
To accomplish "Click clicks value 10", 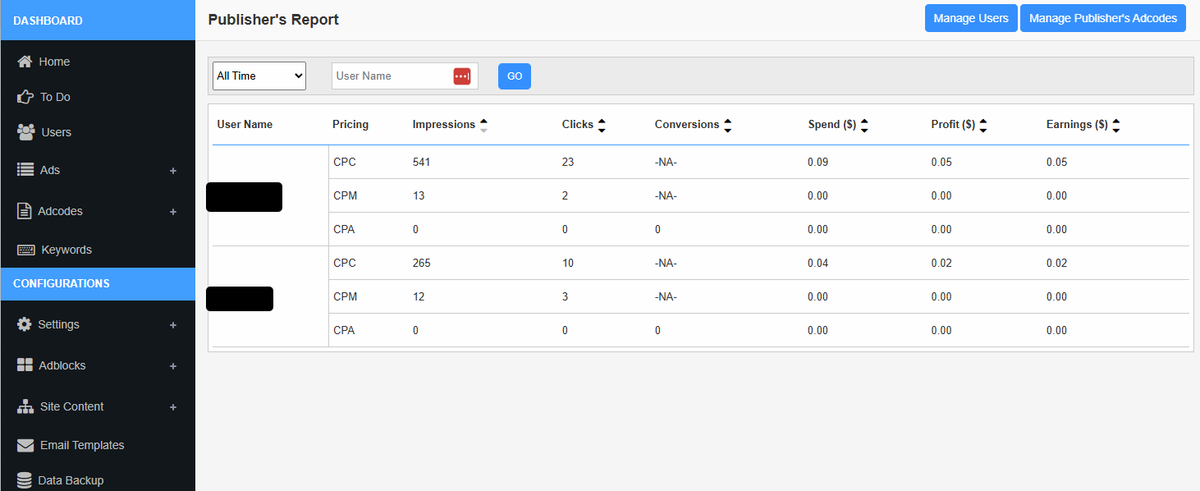I will point(568,263).
